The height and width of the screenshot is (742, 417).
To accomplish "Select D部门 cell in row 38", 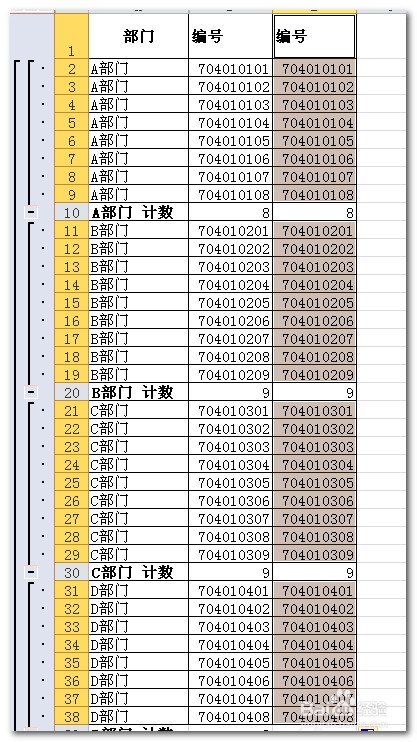I will pyautogui.click(x=138, y=716).
